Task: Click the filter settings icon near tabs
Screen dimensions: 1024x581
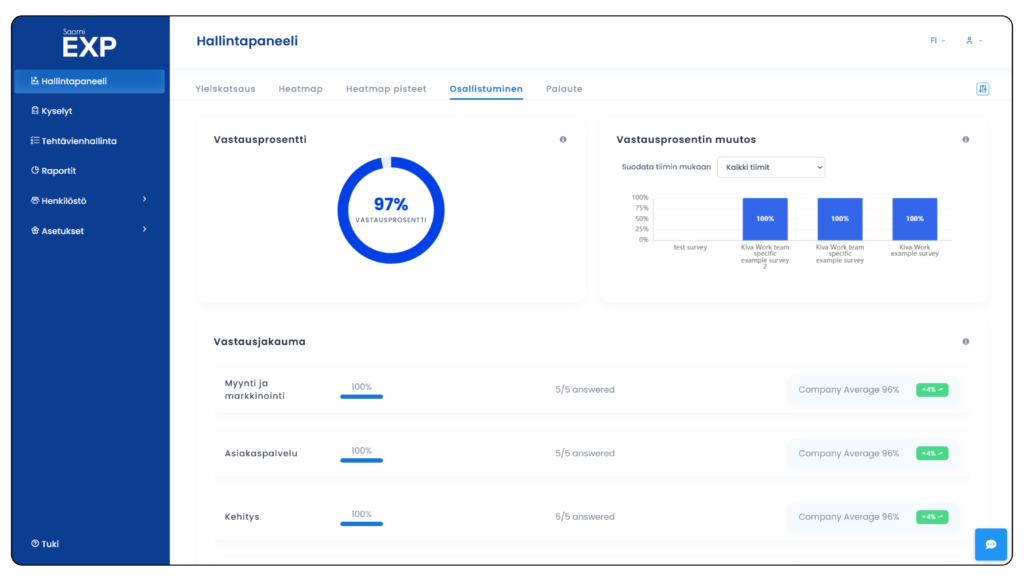Action: [x=982, y=89]
